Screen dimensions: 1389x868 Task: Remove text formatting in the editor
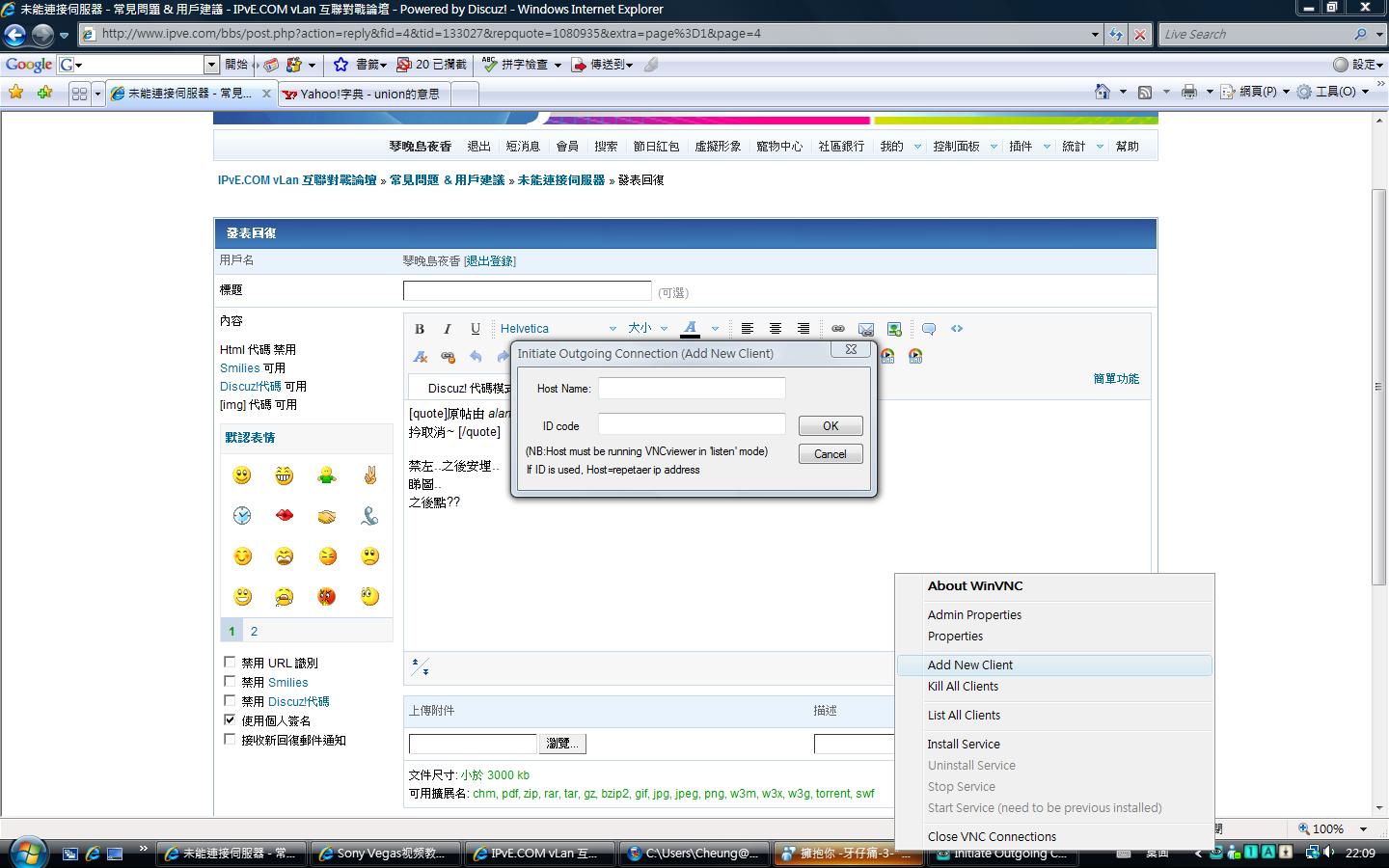click(420, 356)
